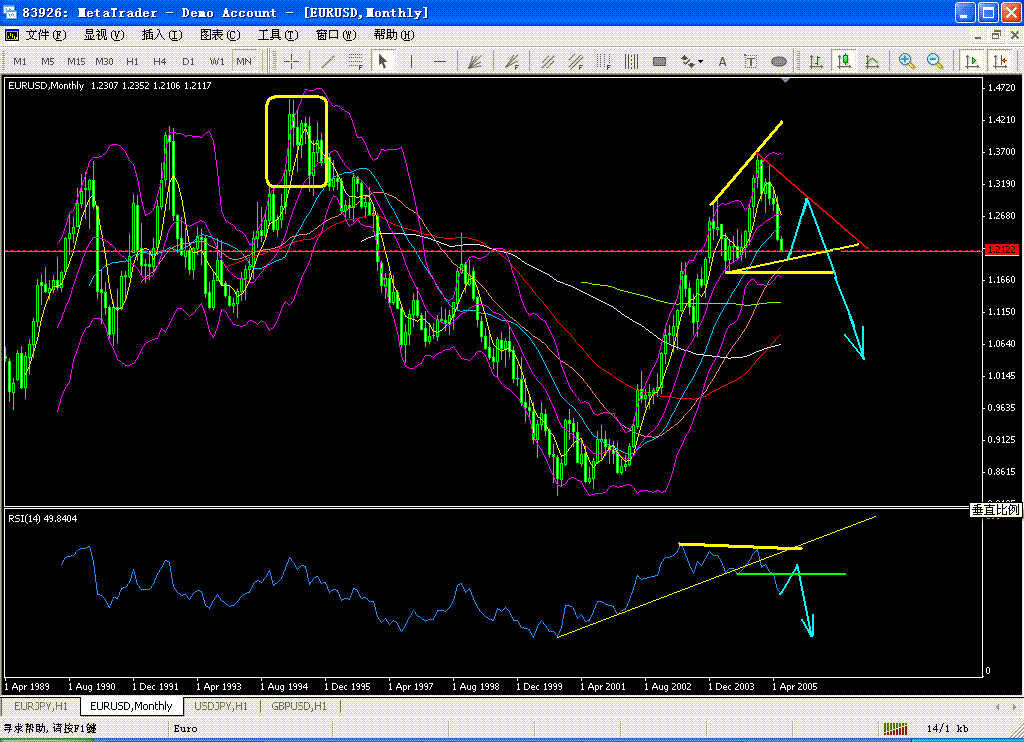
Task: Choose the rectangle shape tool
Action: (x=660, y=62)
